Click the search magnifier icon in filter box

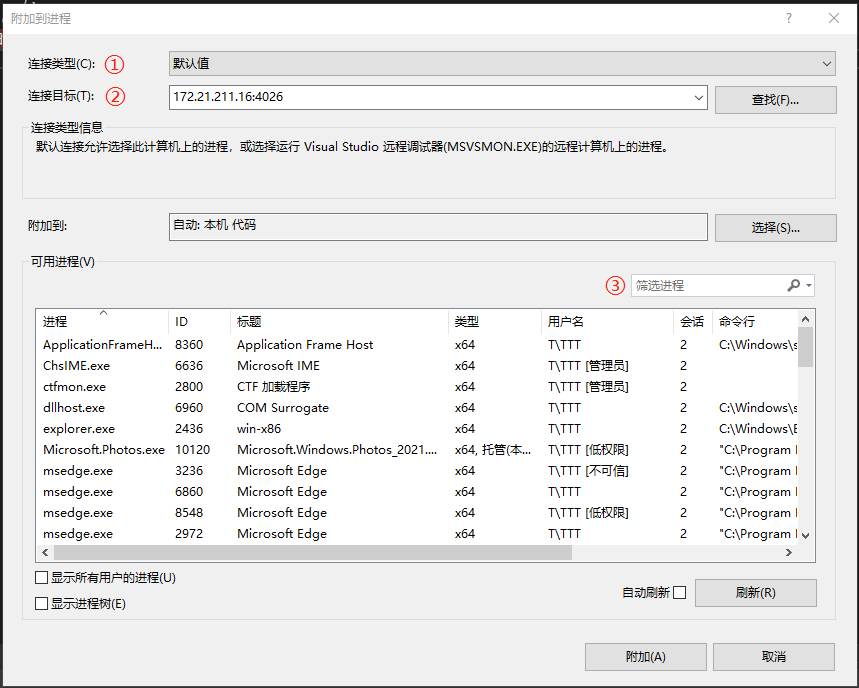point(793,285)
